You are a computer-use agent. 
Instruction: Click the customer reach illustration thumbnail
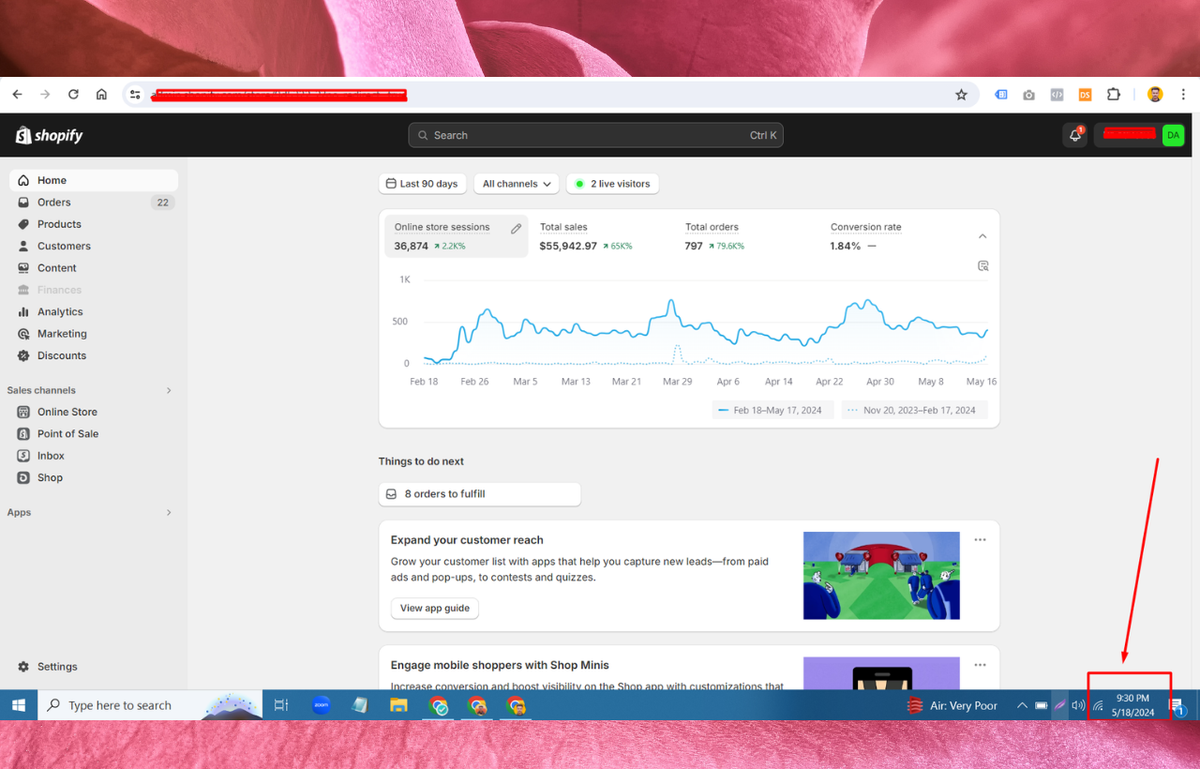(882, 575)
